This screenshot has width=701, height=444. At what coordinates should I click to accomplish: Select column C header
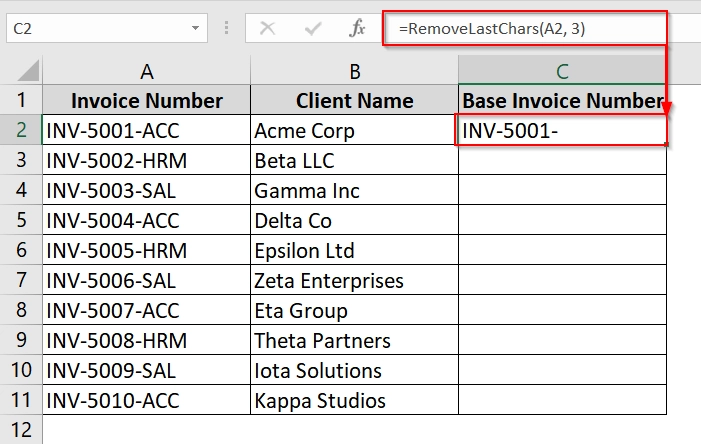562,71
